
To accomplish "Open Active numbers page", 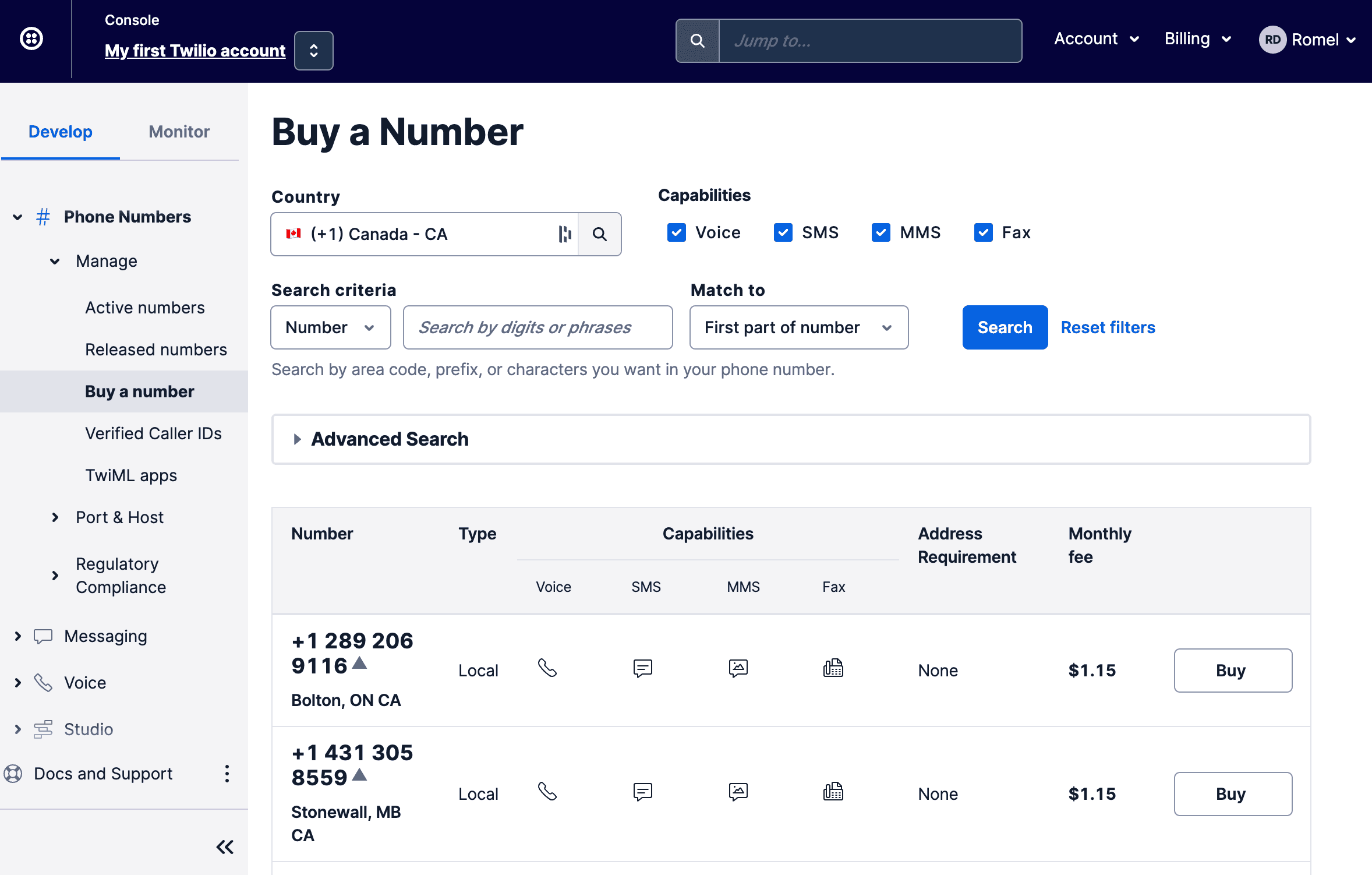I will click(145, 308).
